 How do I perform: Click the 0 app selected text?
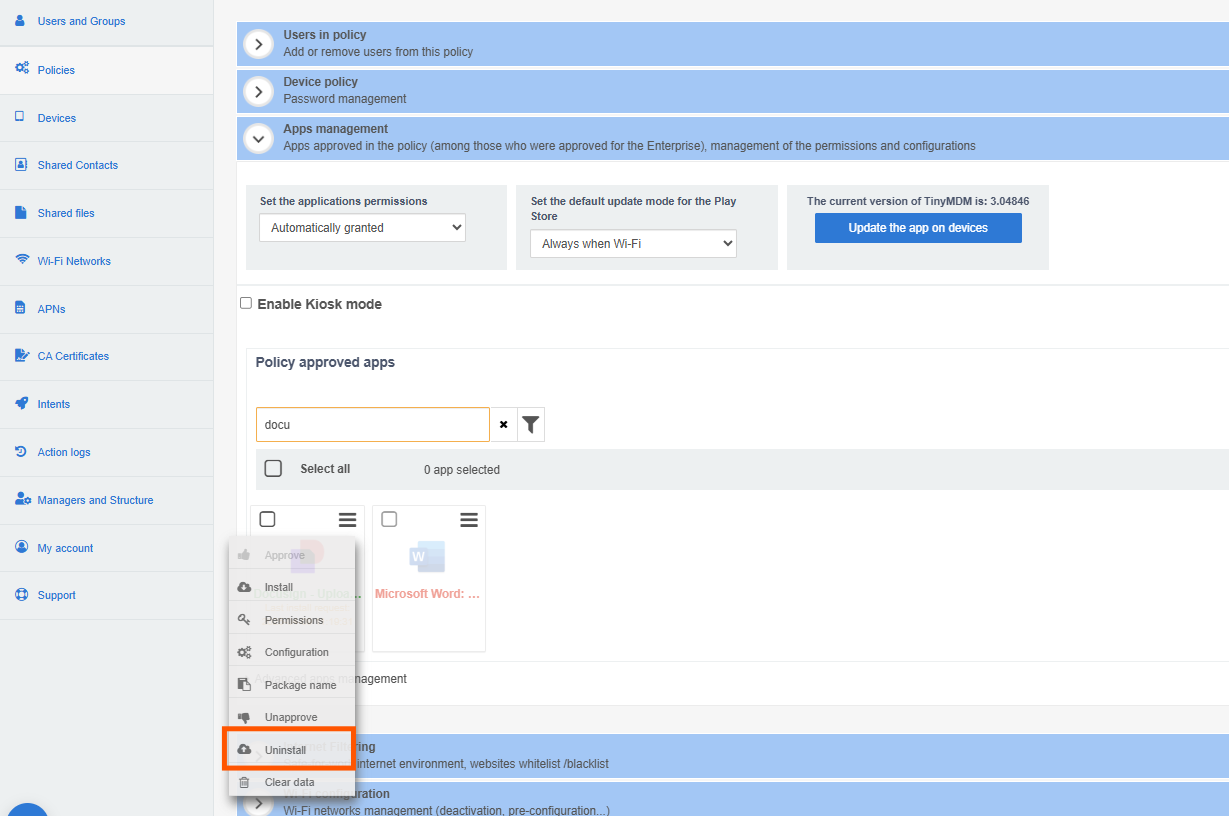[x=462, y=469]
